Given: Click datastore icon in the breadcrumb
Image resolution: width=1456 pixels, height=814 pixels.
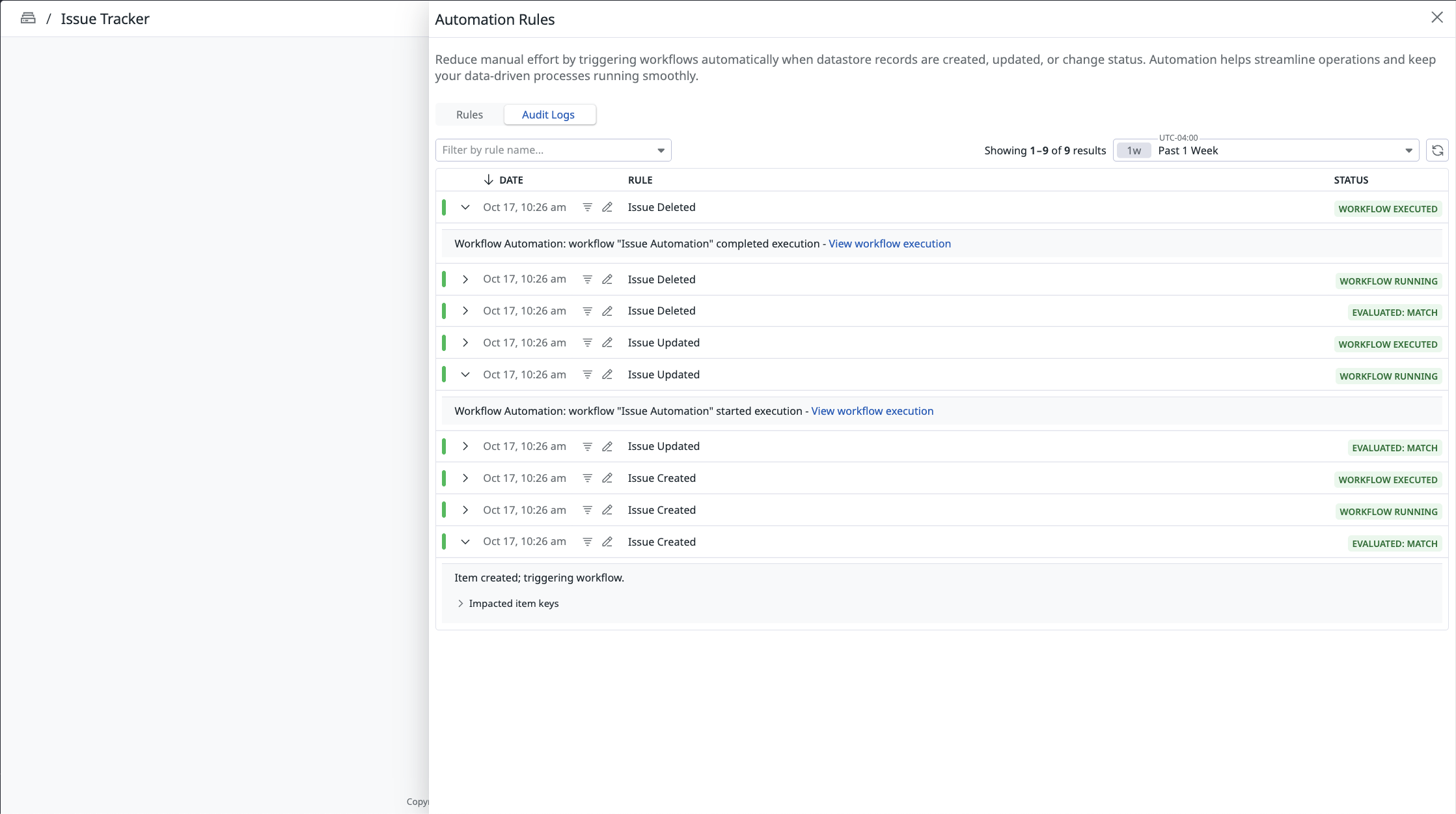Looking at the screenshot, I should coord(28,18).
